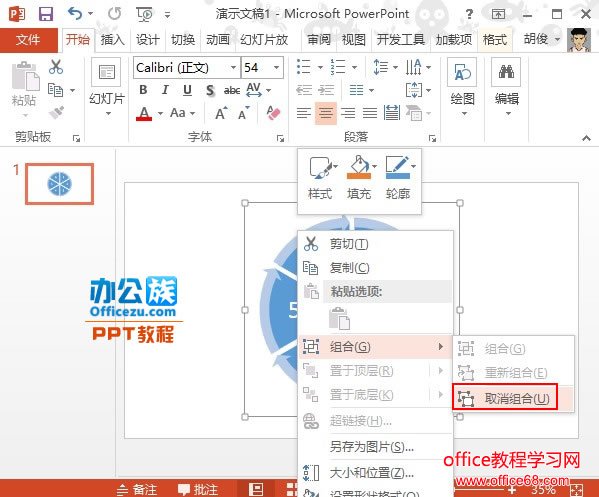The height and width of the screenshot is (497, 599).
Task: Open 编辑 editing binoculars button
Action: [507, 86]
